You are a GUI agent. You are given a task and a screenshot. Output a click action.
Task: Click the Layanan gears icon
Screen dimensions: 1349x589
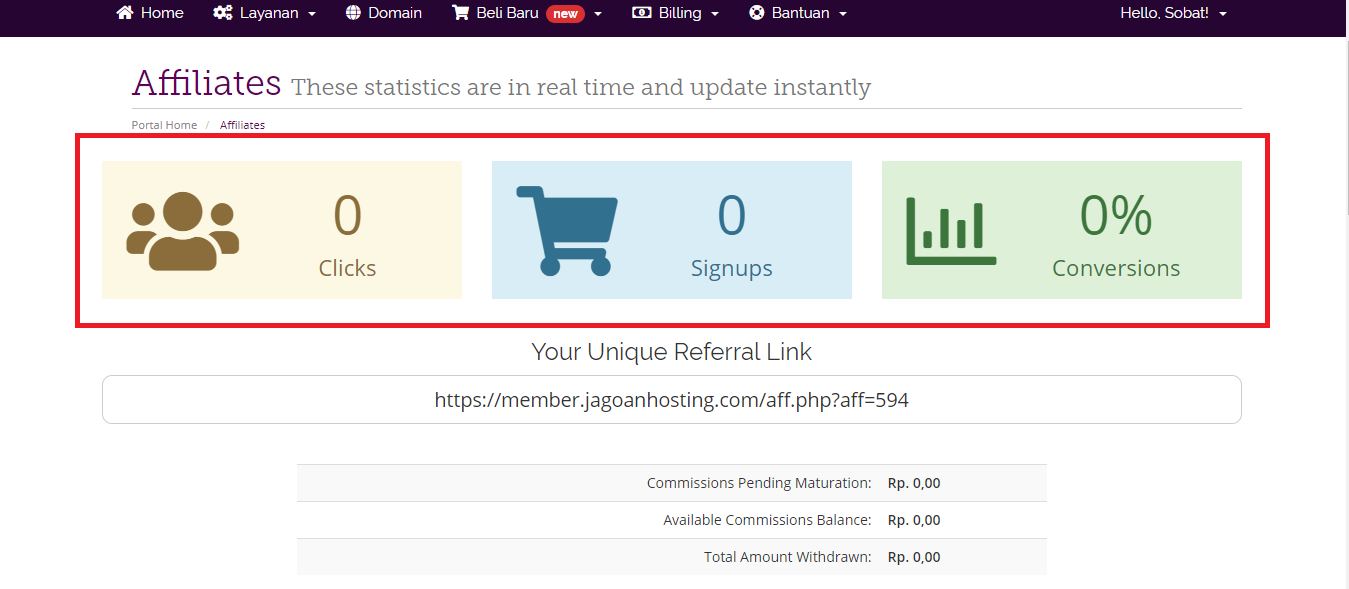point(222,13)
